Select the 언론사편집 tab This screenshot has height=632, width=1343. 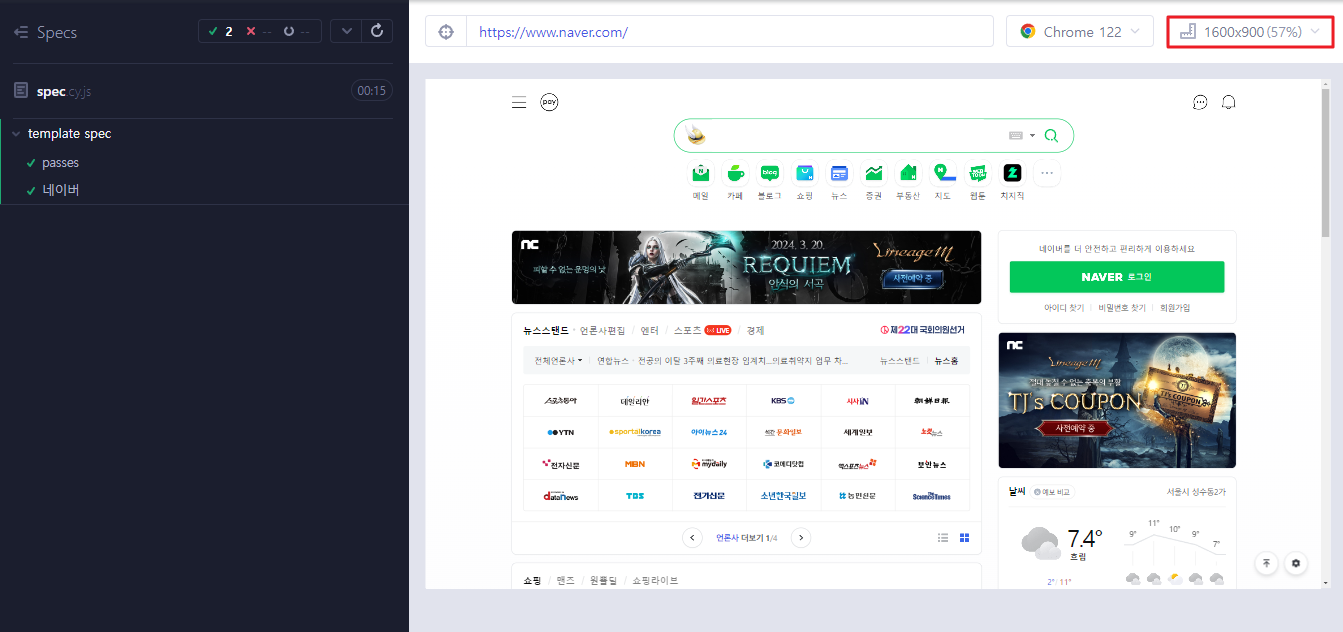click(x=603, y=330)
